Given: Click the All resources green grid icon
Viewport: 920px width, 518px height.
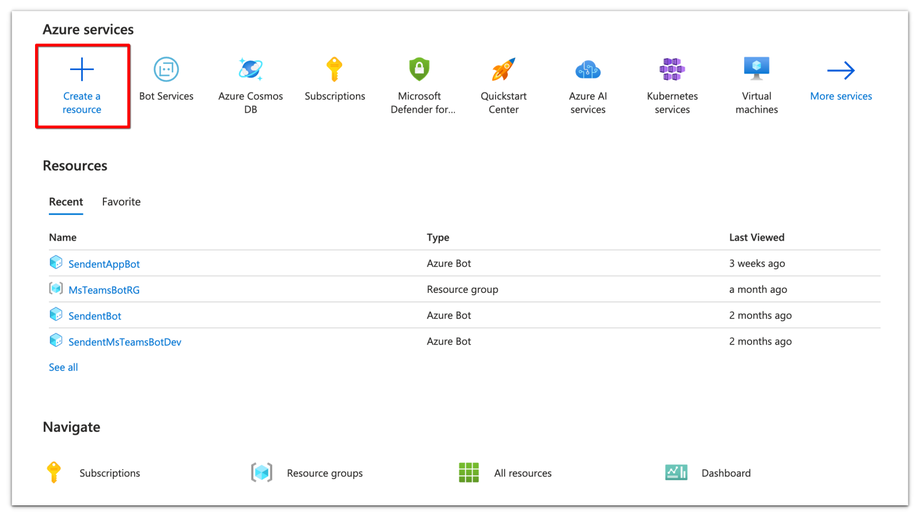Looking at the screenshot, I should pyautogui.click(x=469, y=472).
